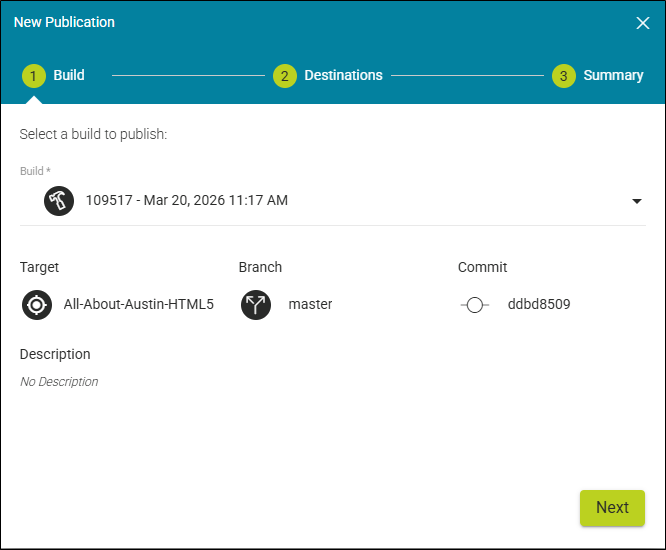
Task: Click the No Description text
Action: pos(59,382)
